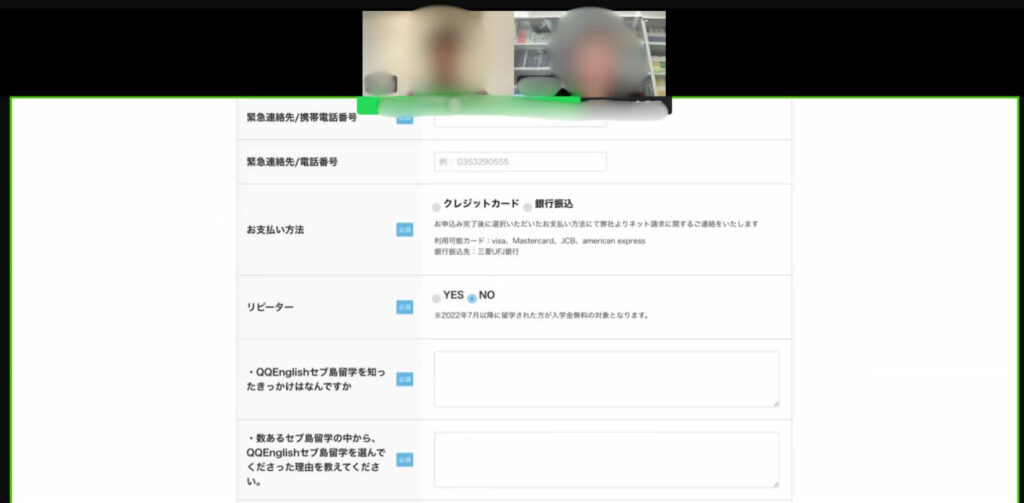Image resolution: width=1024 pixels, height=503 pixels.
Task: Click the left participant video thumbnail
Action: 438,54
